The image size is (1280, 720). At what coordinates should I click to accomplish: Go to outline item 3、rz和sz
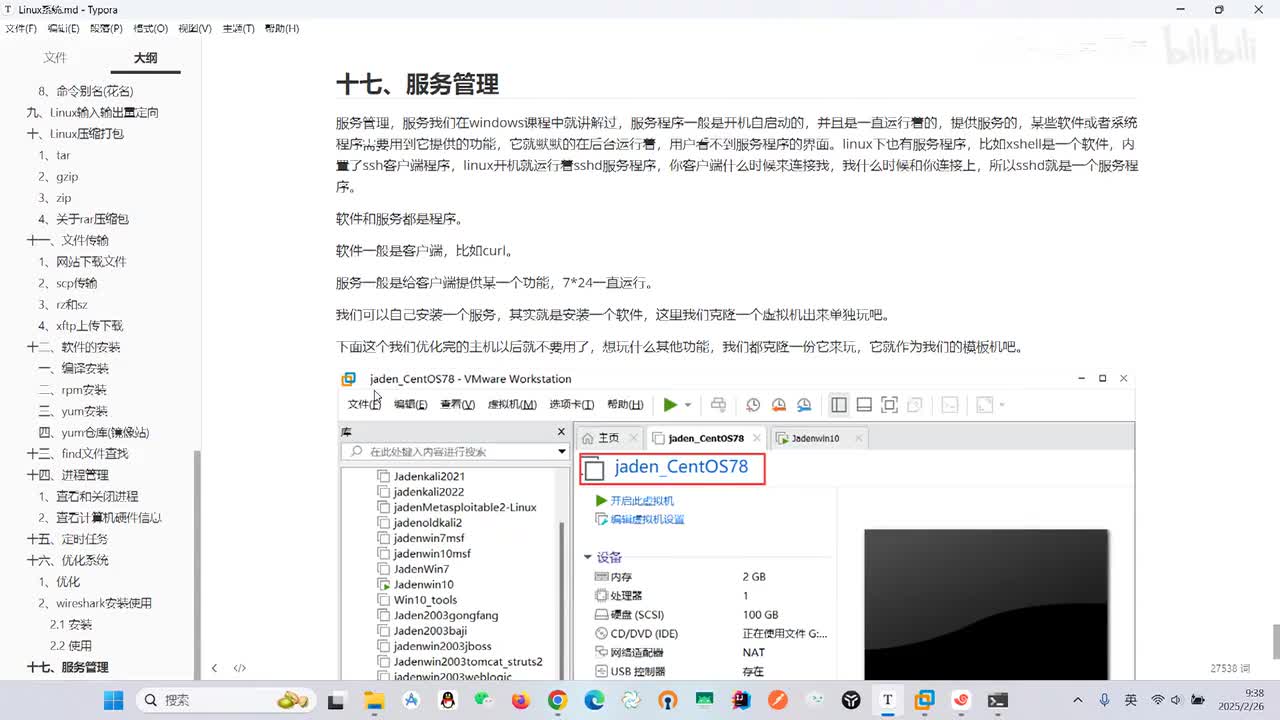click(64, 304)
